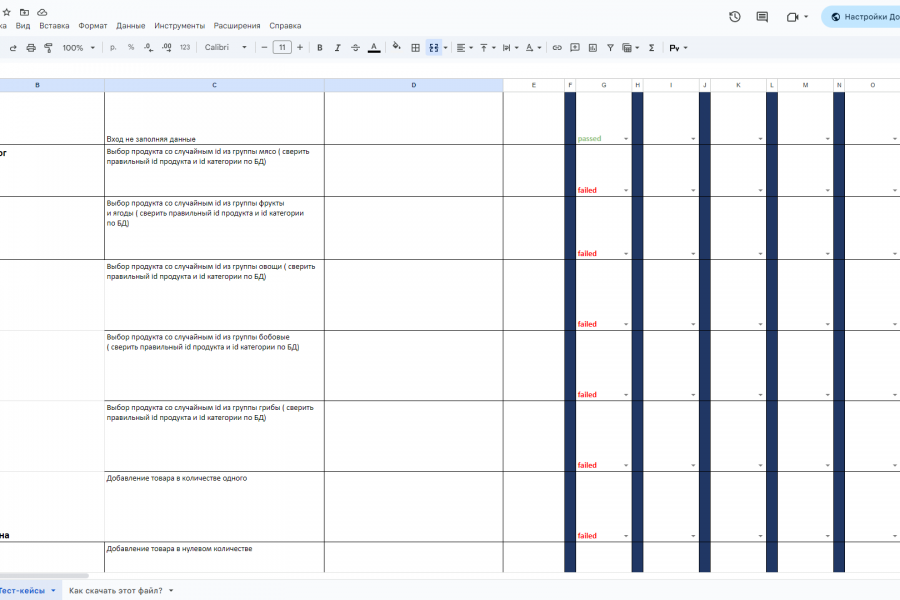Open failed dropdown for овощи row
900x600 pixels.
626,324
